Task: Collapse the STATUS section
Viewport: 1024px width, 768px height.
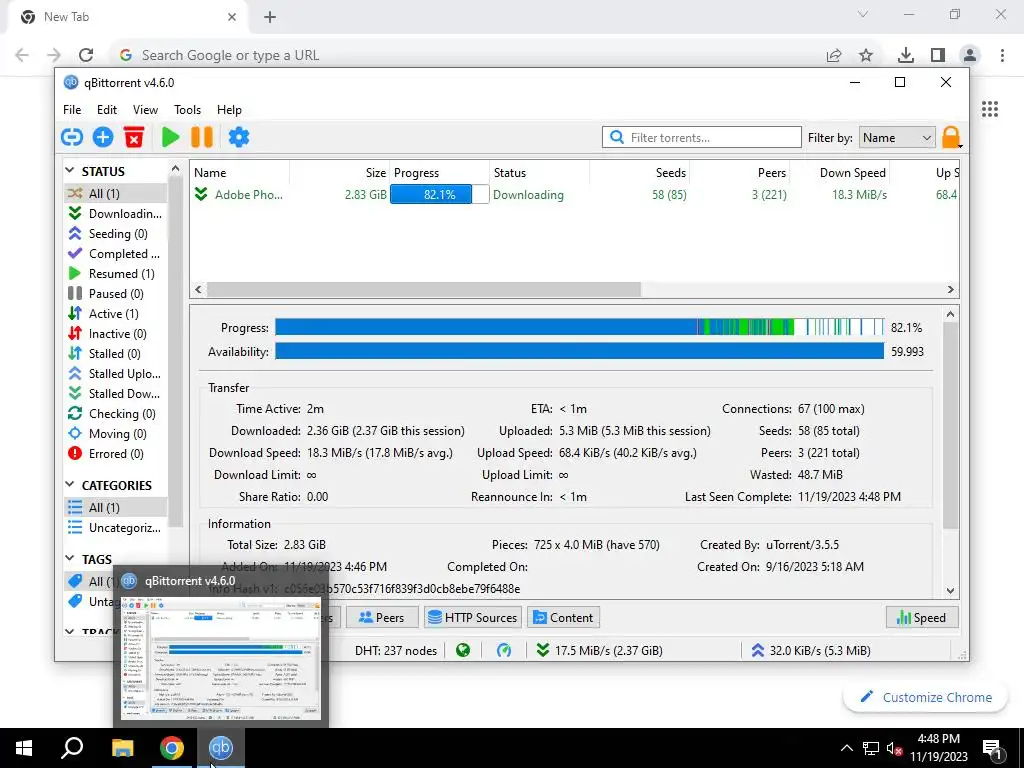Action: click(70, 171)
